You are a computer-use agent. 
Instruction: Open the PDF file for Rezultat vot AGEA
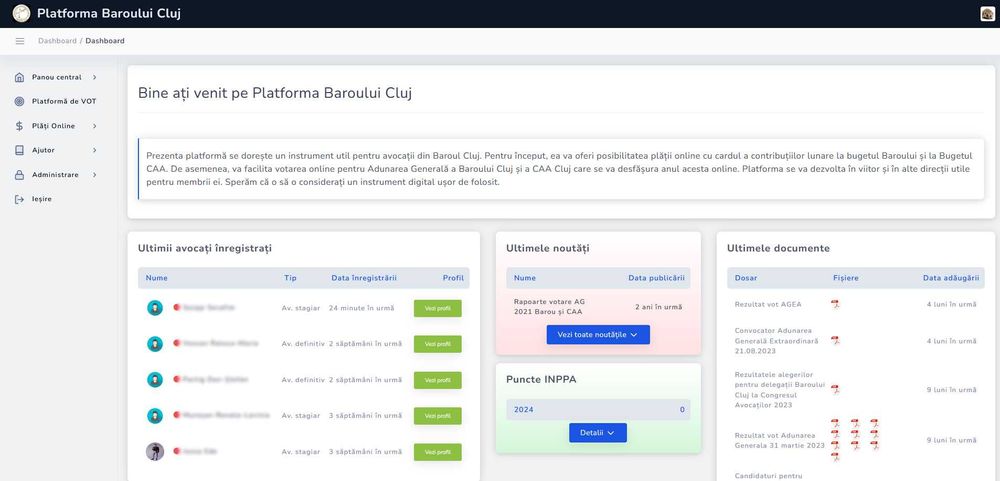tap(835, 304)
